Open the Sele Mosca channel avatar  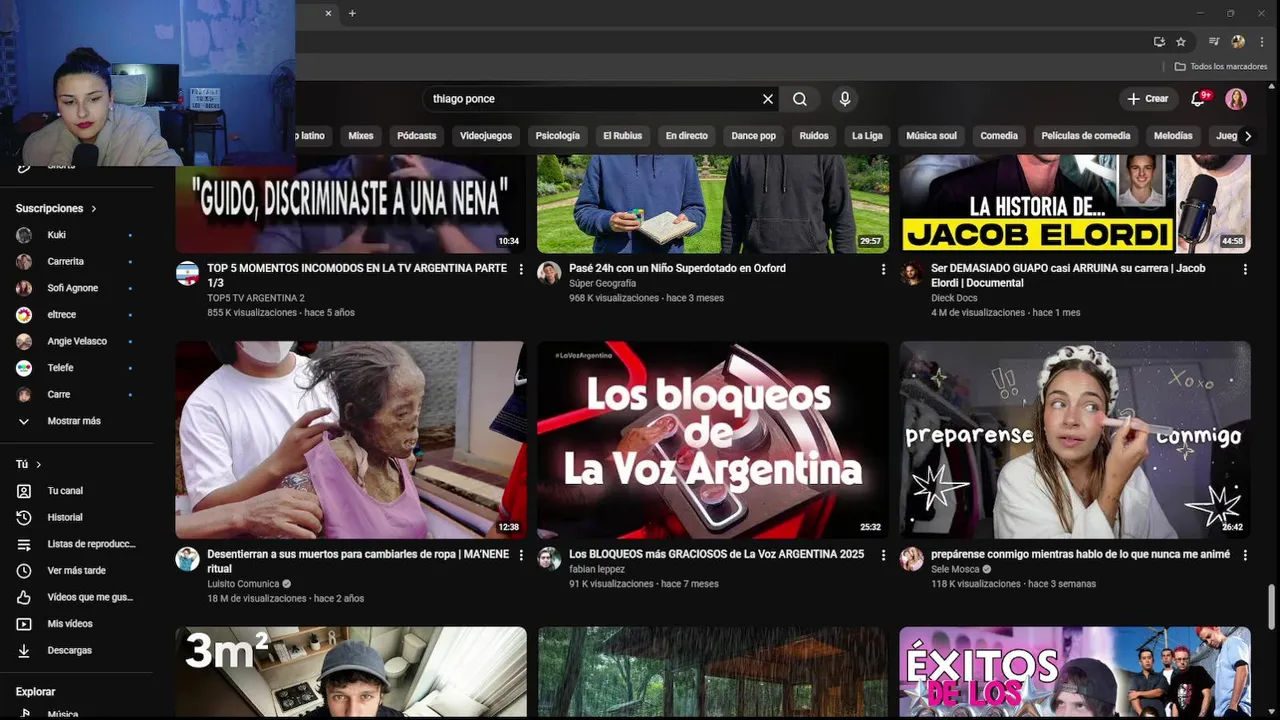(x=911, y=559)
